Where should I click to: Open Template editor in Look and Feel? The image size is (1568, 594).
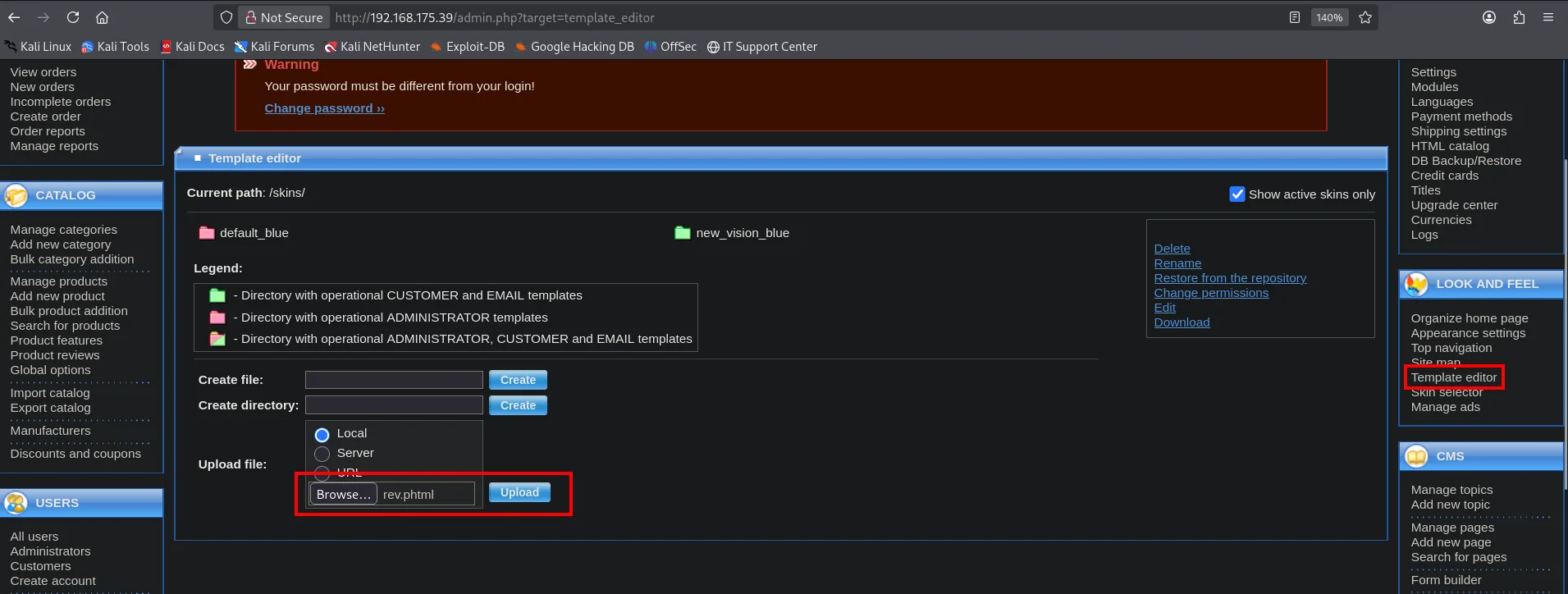point(1453,377)
